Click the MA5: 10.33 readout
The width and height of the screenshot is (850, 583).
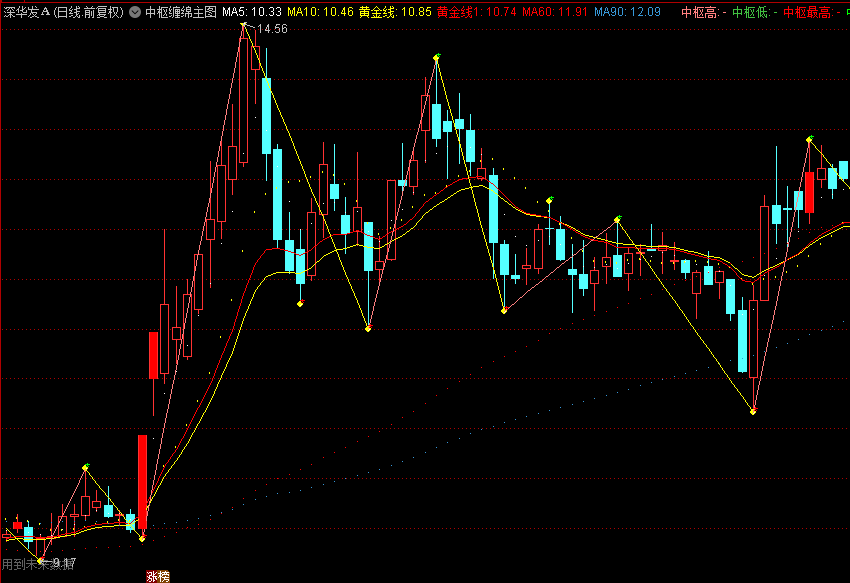pyautogui.click(x=252, y=12)
